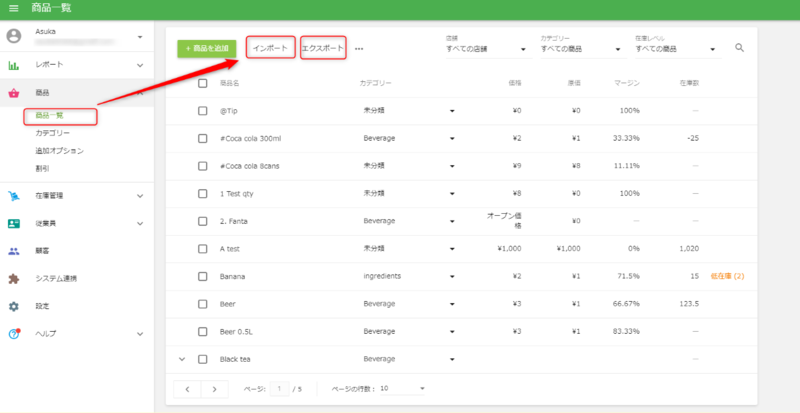Viewport: 800px width, 413px height.
Task: Click the search magnifier icon
Action: 740,47
